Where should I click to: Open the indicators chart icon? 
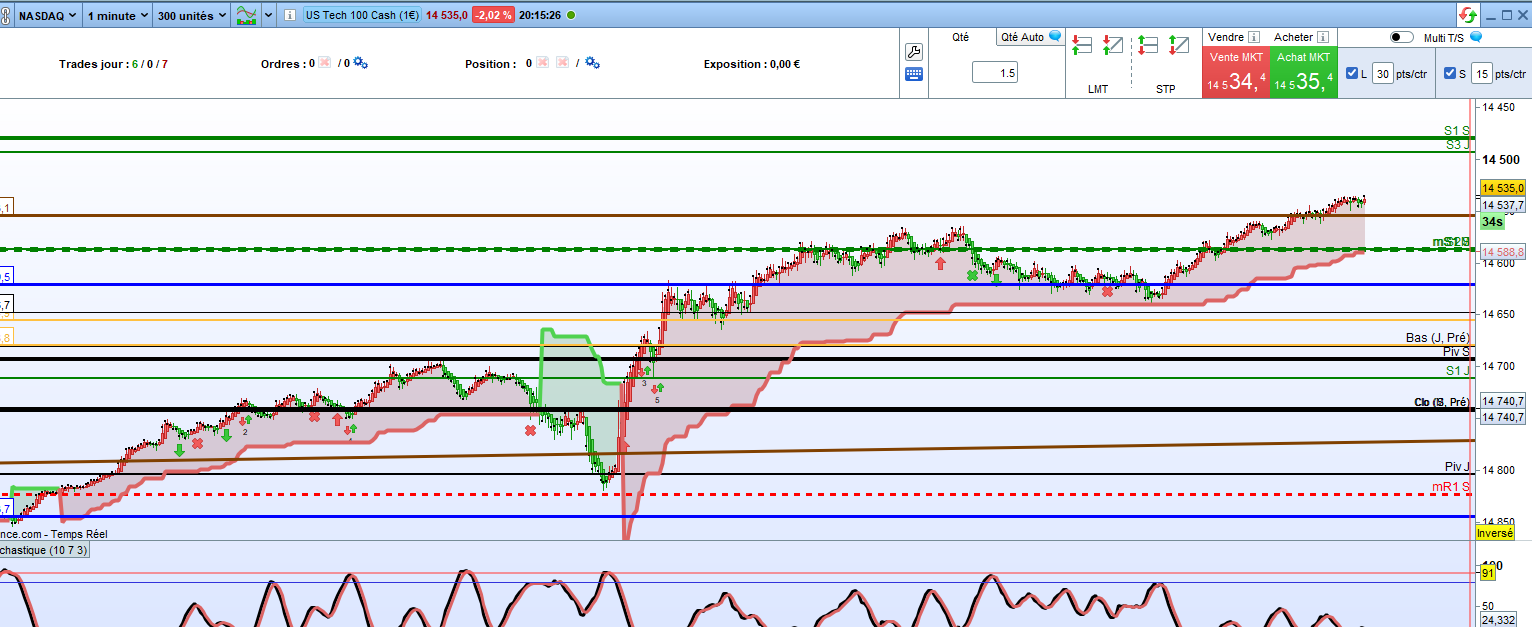tap(245, 16)
